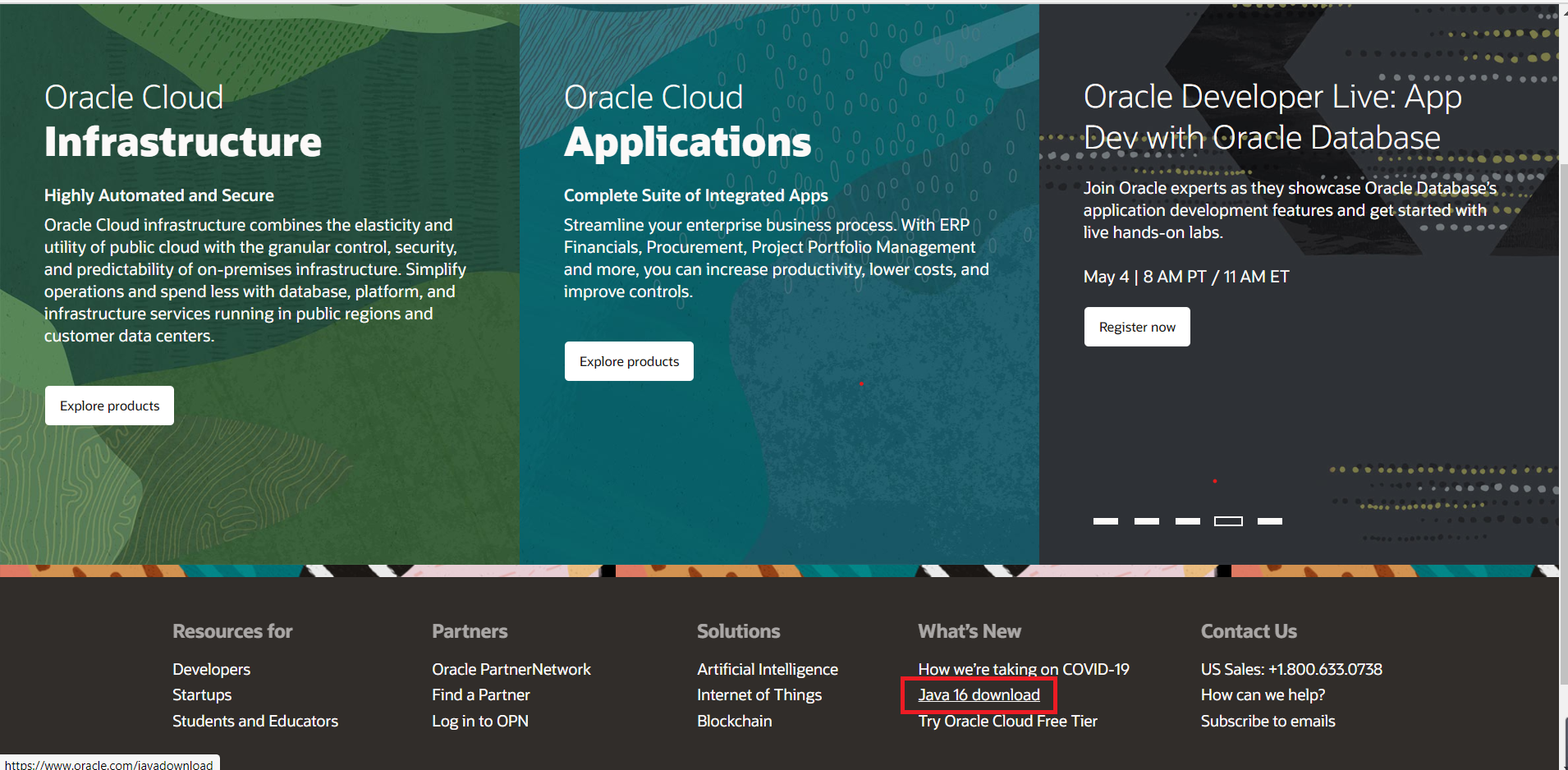
Task: Click the Oracle Cloud Infrastructure heading
Action: 183,120
